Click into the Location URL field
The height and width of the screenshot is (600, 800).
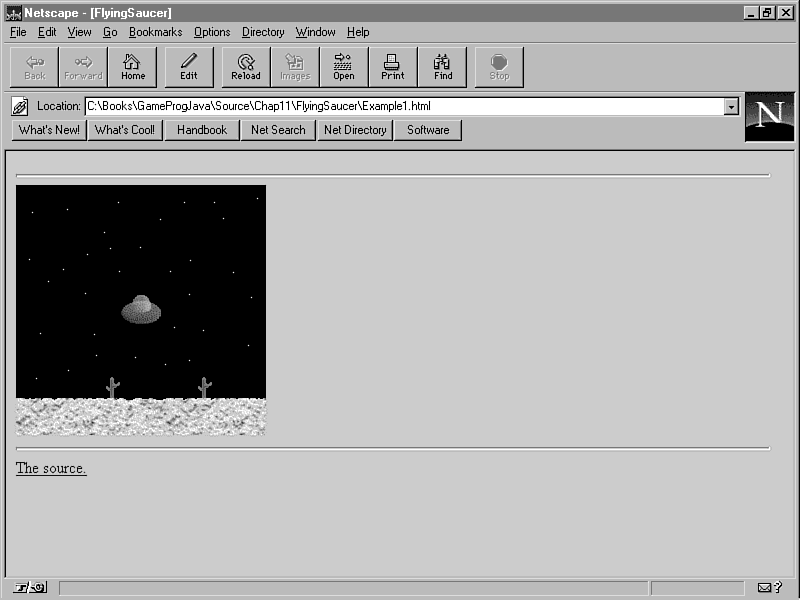coord(400,106)
